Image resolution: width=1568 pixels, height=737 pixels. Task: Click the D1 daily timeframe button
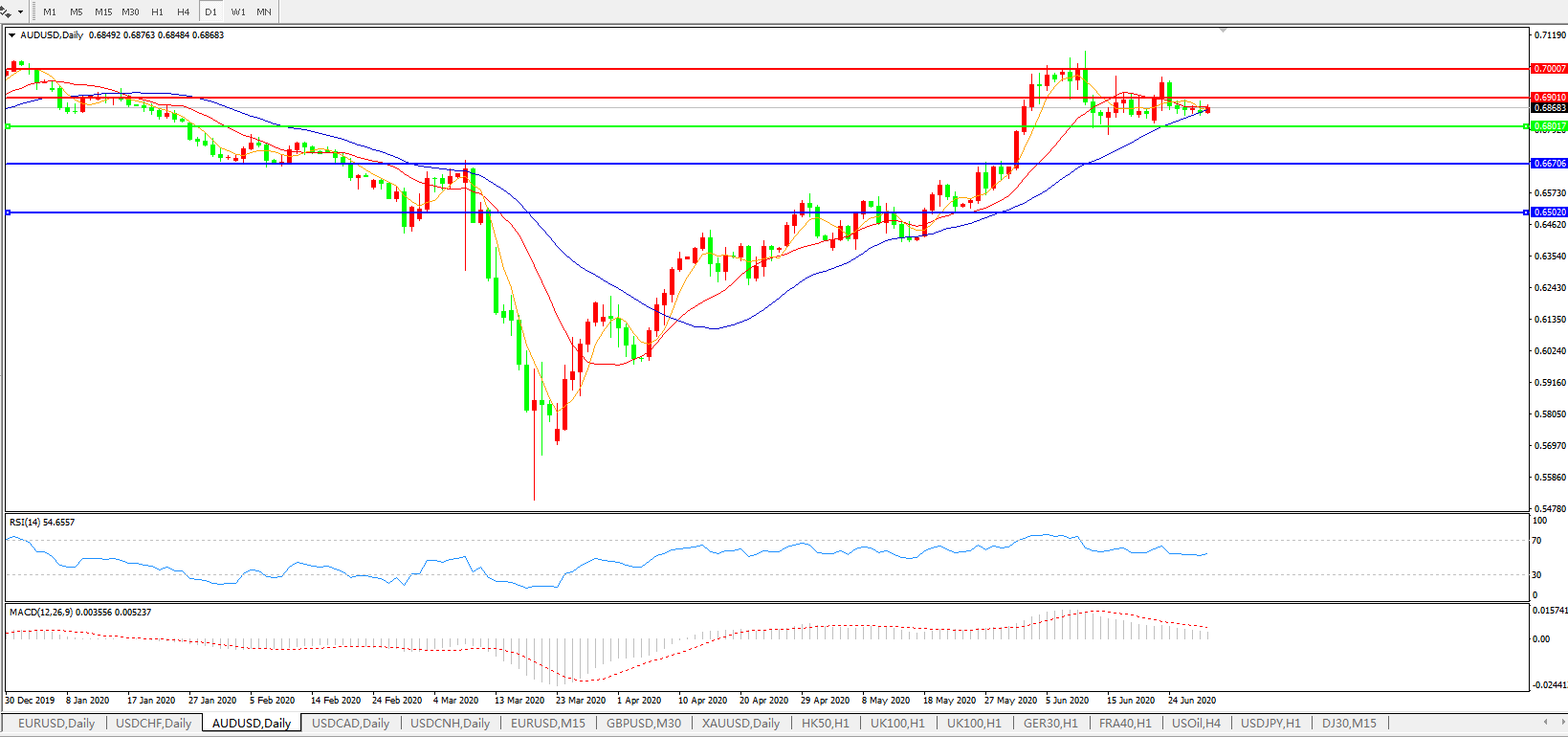(210, 12)
